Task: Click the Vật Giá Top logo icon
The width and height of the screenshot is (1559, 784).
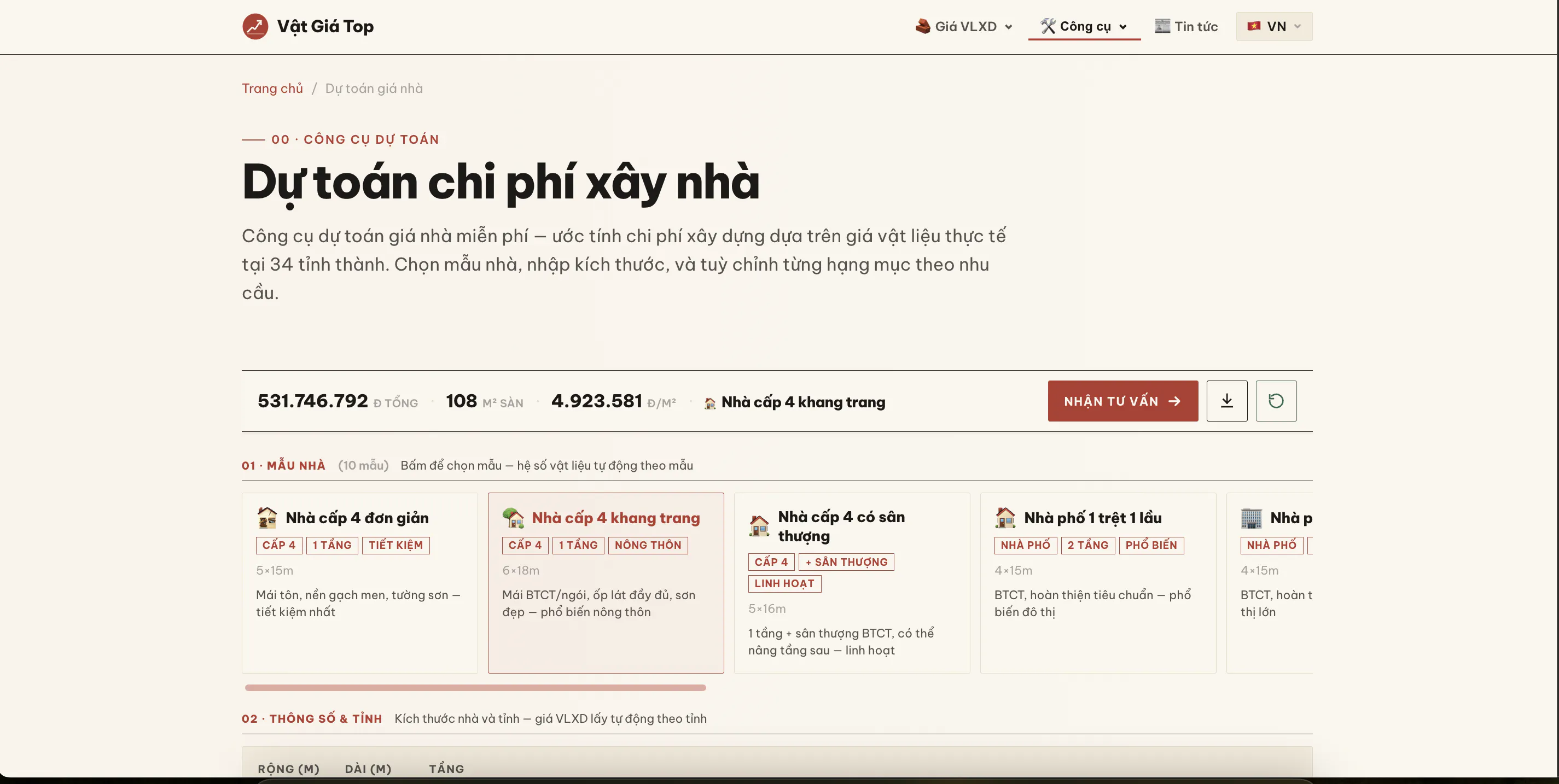Action: [x=255, y=26]
